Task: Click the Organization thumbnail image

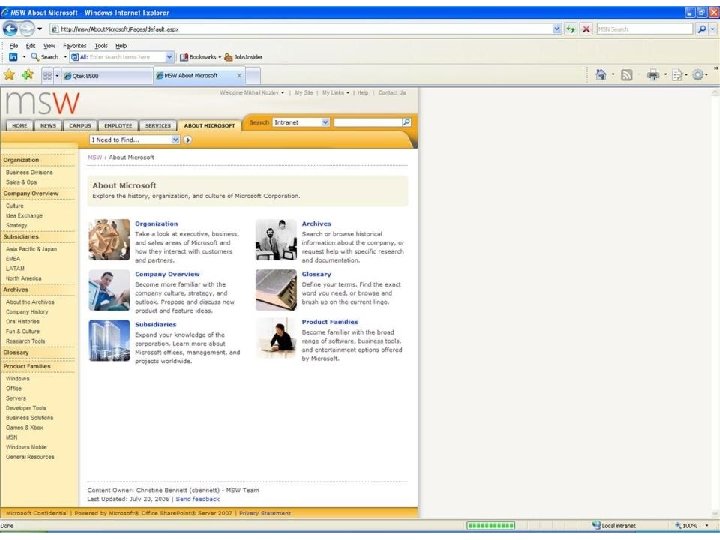Action: pos(109,239)
